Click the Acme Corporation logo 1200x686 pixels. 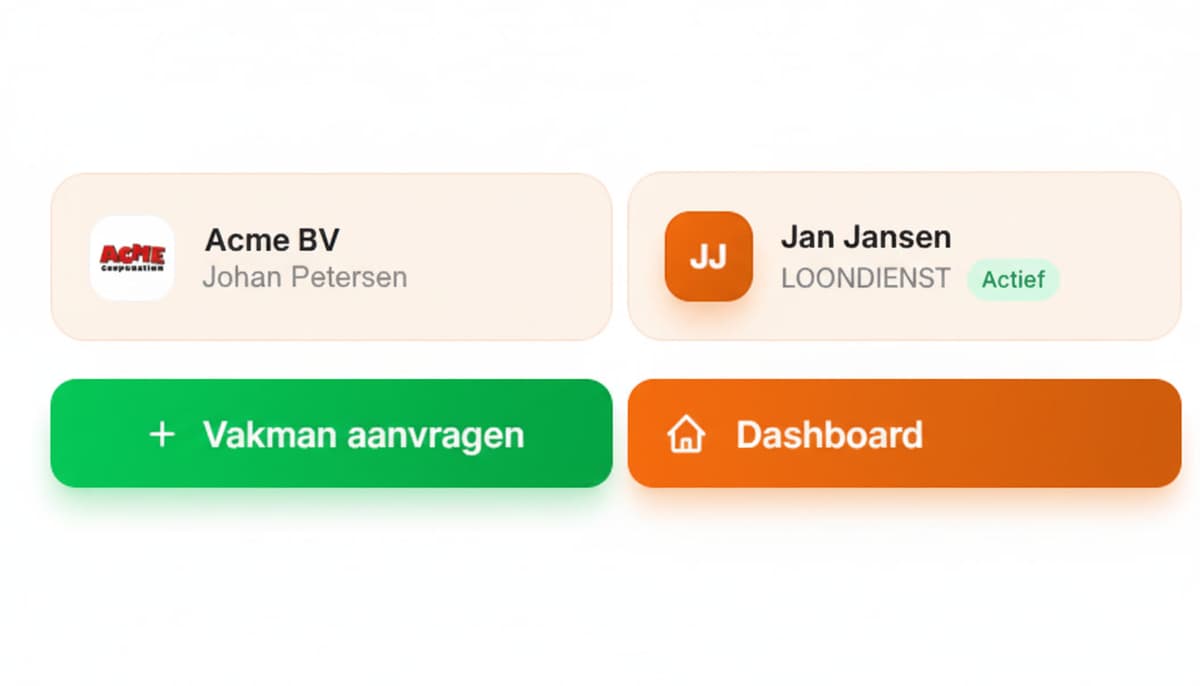[133, 258]
